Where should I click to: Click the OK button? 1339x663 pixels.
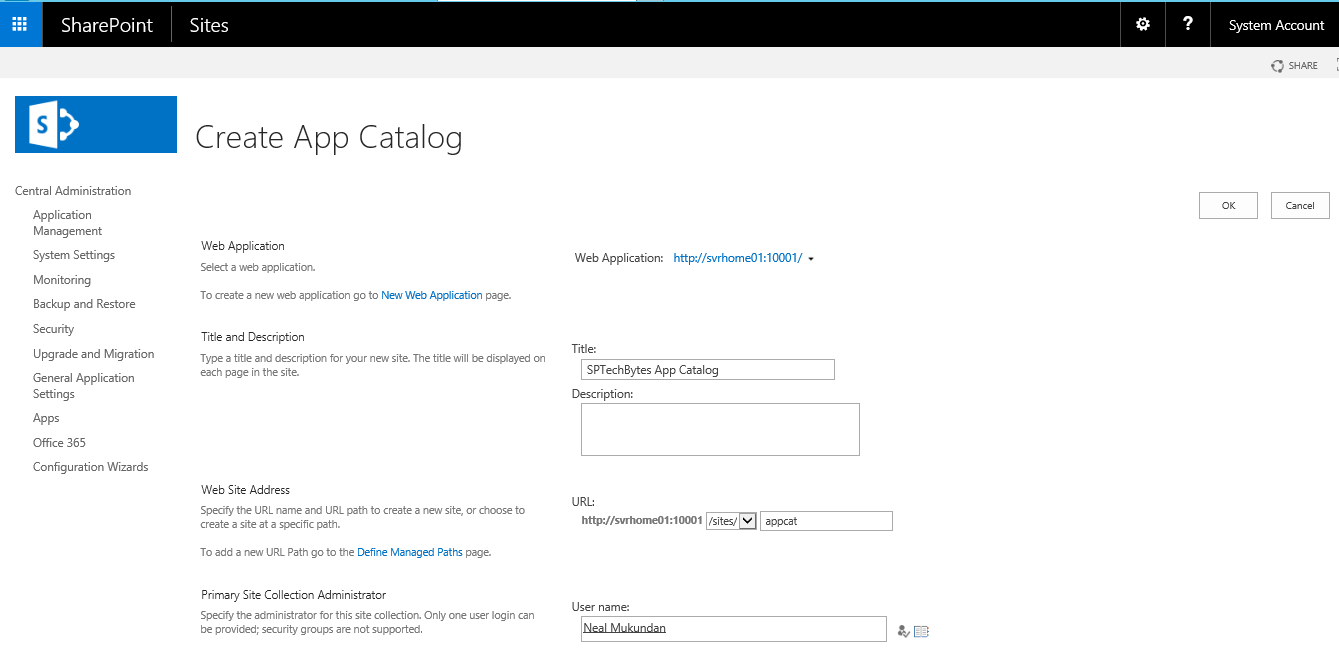coord(1228,205)
